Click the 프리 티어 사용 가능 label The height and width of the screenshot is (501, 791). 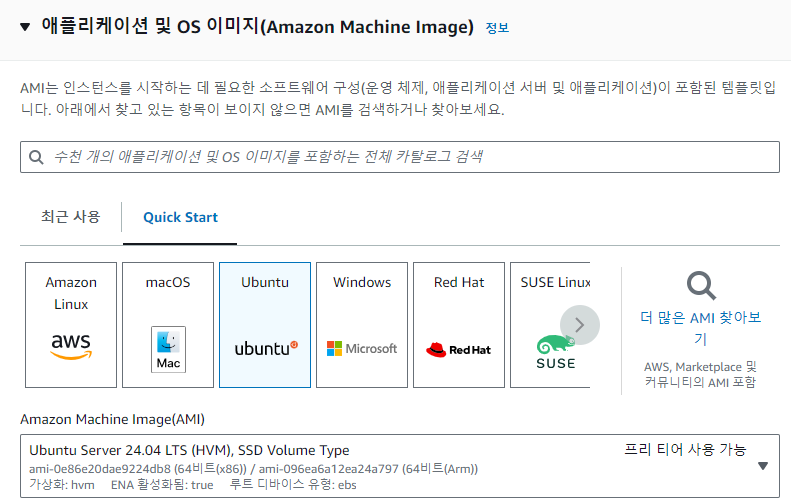pos(685,449)
